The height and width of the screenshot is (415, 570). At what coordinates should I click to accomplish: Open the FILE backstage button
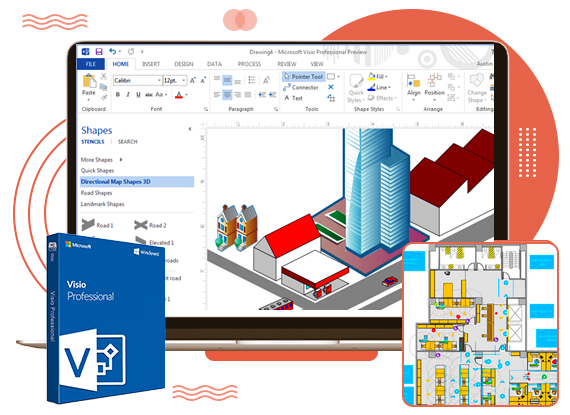(91, 64)
